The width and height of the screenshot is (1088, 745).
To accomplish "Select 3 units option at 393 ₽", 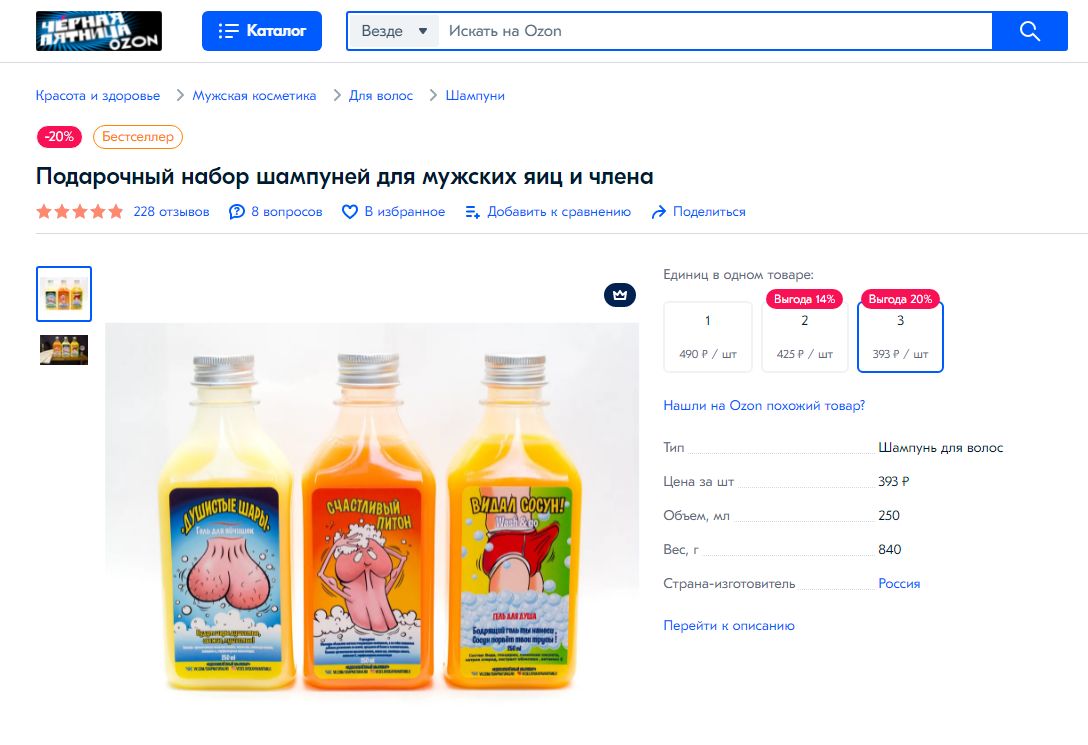I will [901, 337].
